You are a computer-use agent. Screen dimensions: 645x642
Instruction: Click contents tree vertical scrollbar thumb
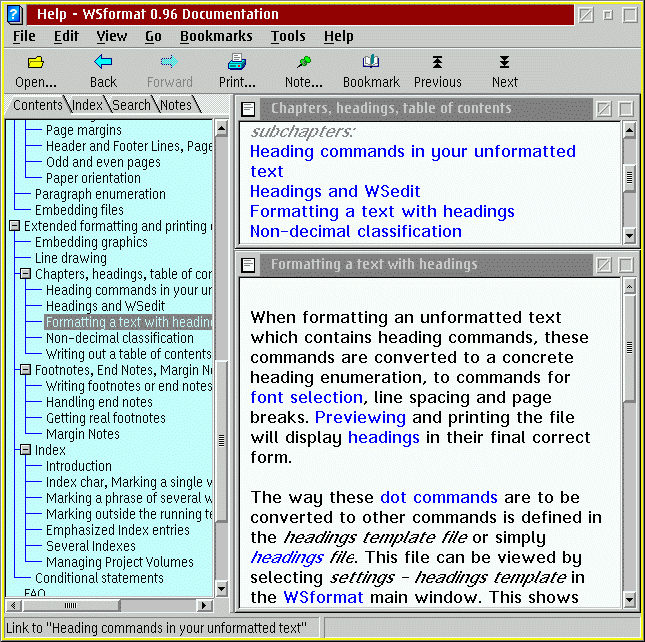[221, 440]
